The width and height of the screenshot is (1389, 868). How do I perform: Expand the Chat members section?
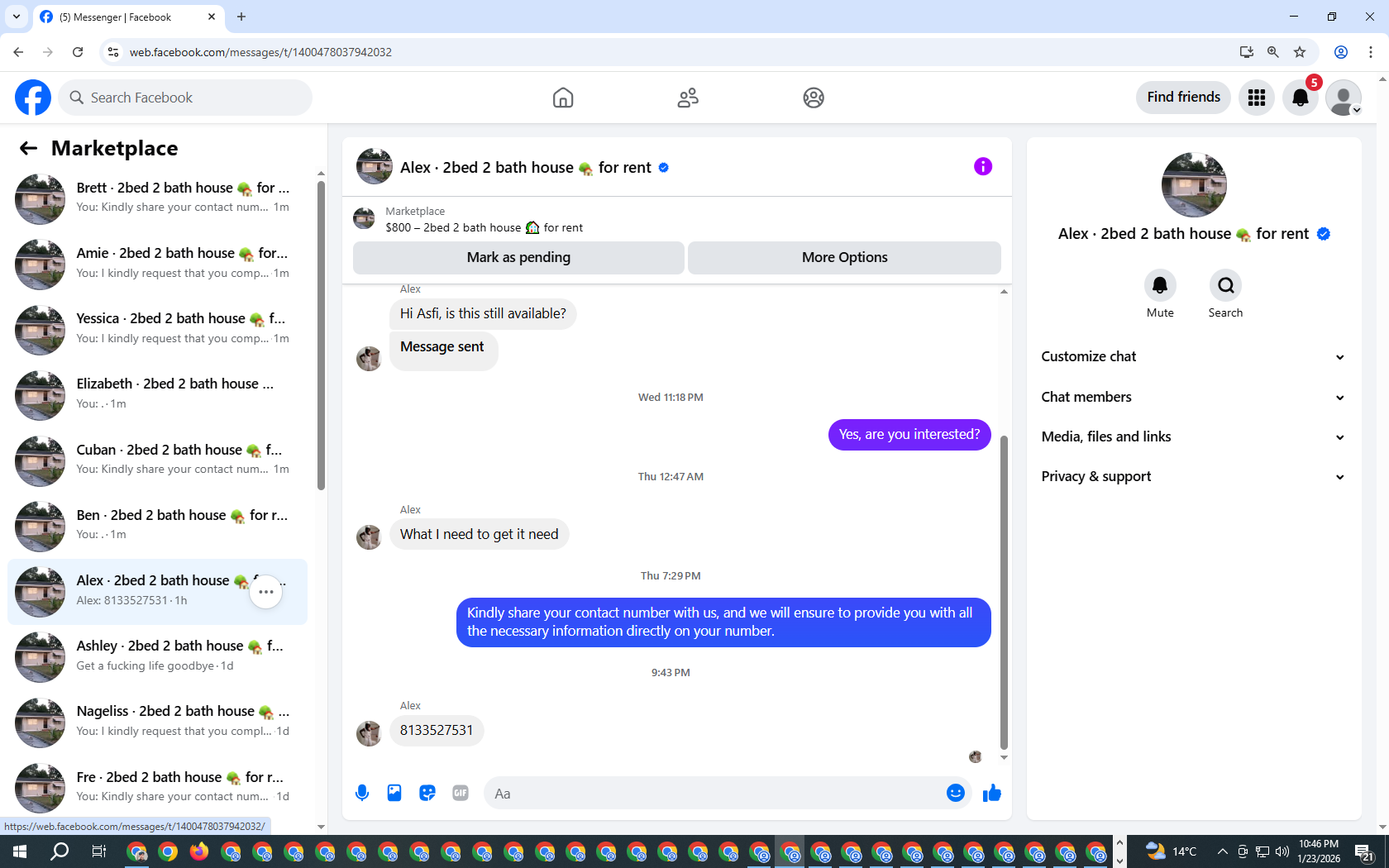[1193, 397]
